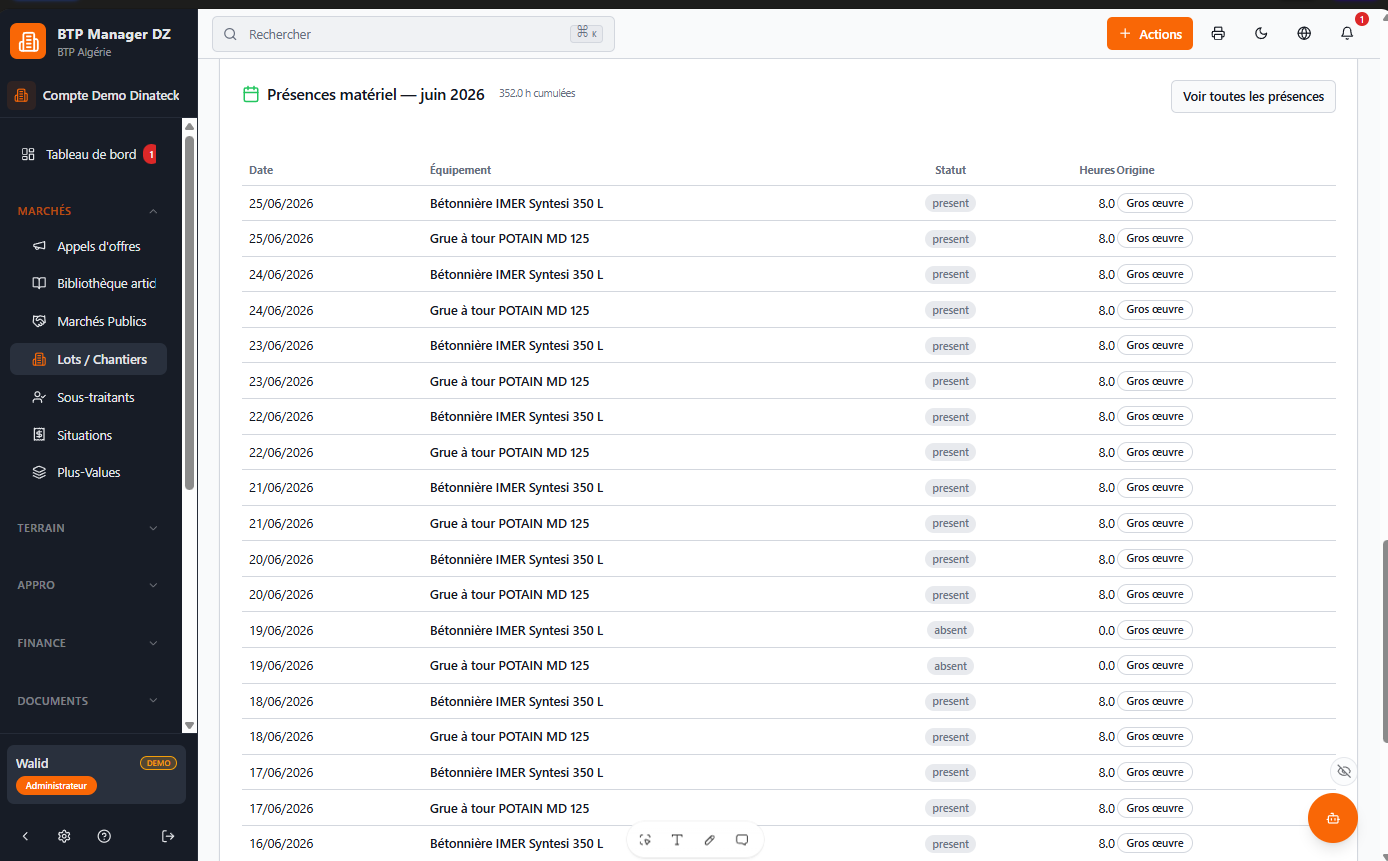Log out using the exit icon
Viewport: 1388px width, 861px height.
pos(168,836)
